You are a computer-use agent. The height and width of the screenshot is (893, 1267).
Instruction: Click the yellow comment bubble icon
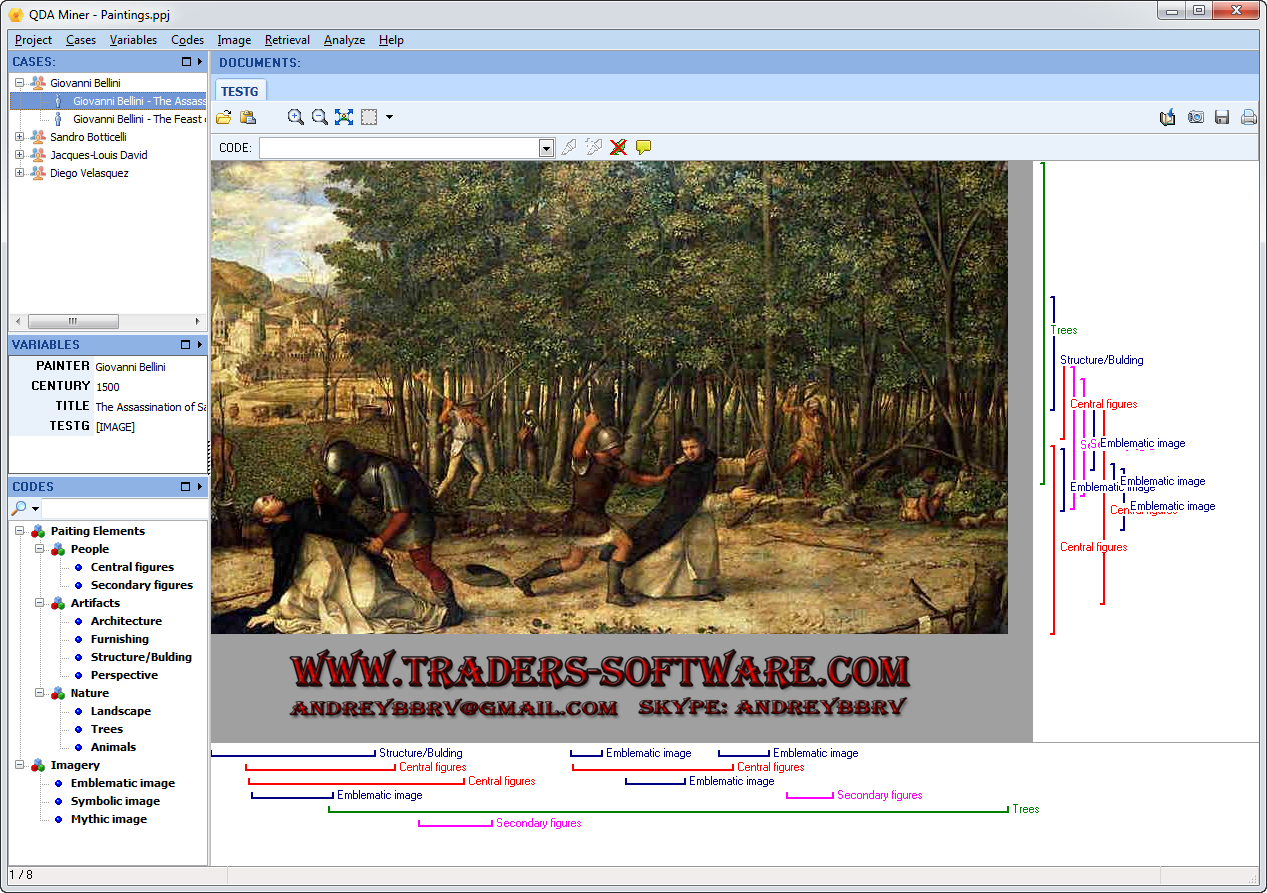tap(643, 147)
